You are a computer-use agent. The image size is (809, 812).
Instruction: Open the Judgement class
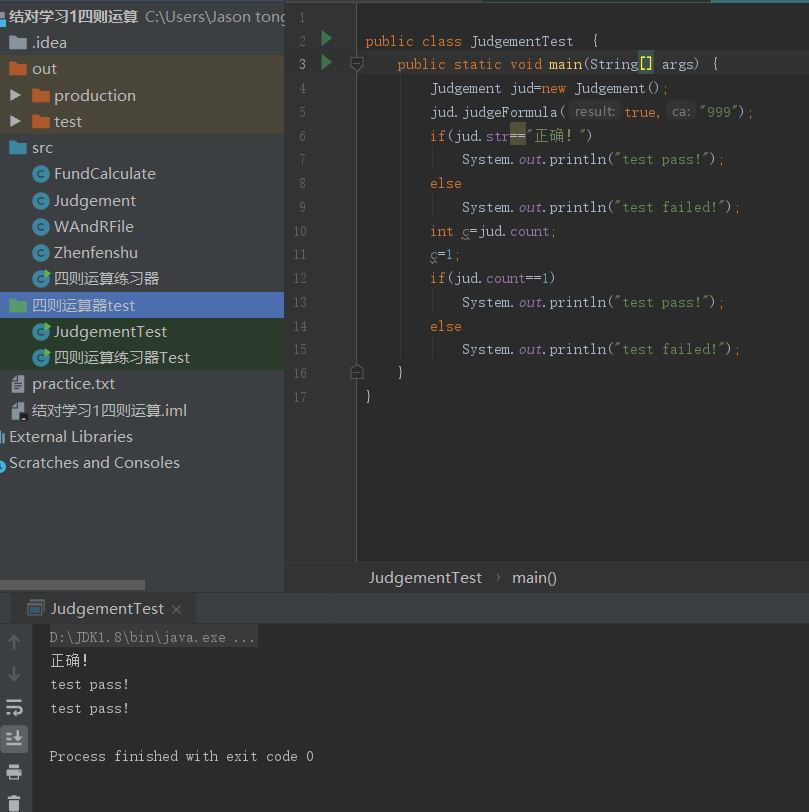click(x=94, y=200)
